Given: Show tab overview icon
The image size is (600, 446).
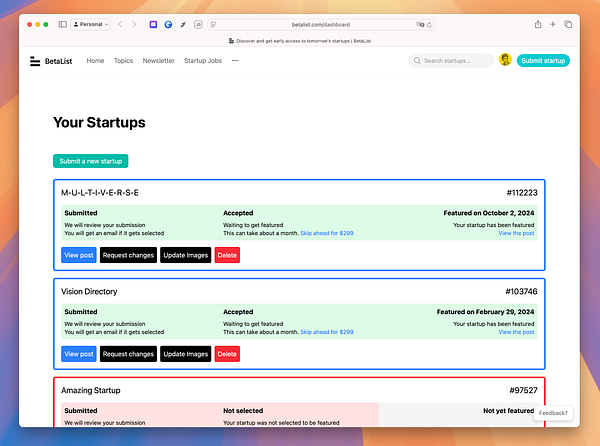Looking at the screenshot, I should pos(568,24).
